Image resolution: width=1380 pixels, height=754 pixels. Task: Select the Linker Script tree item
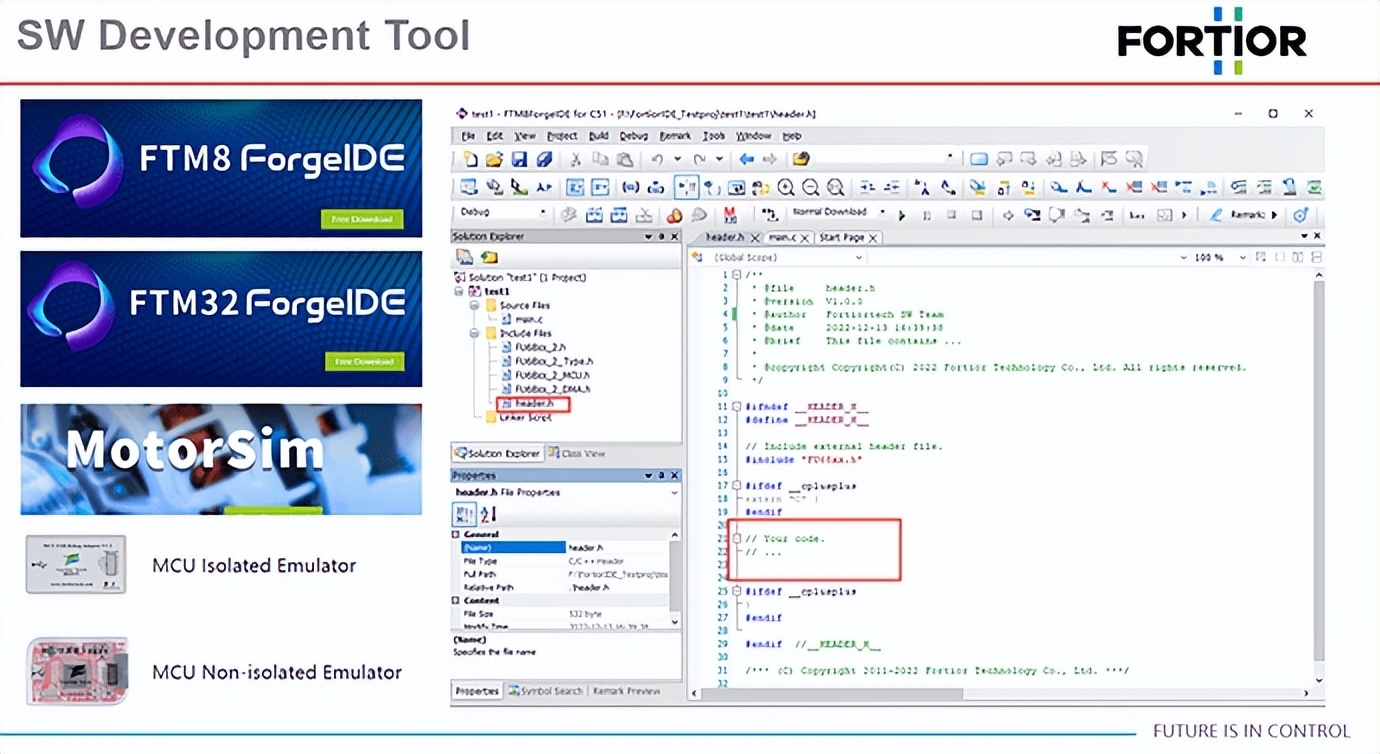point(517,417)
